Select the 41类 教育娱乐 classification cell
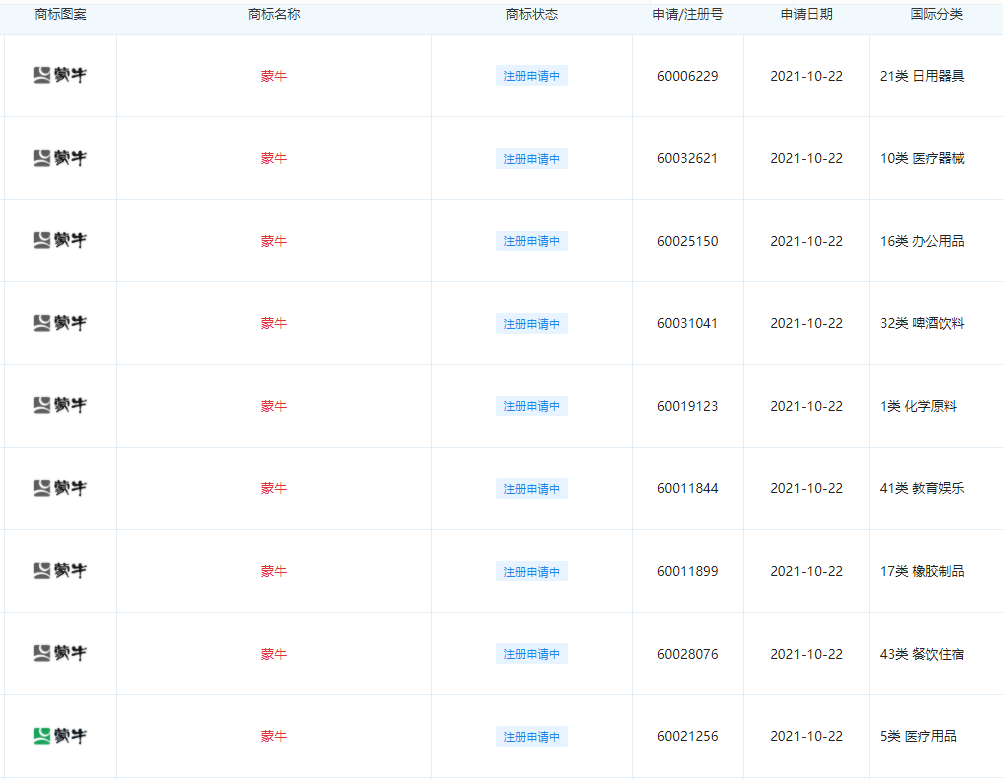 tap(922, 488)
